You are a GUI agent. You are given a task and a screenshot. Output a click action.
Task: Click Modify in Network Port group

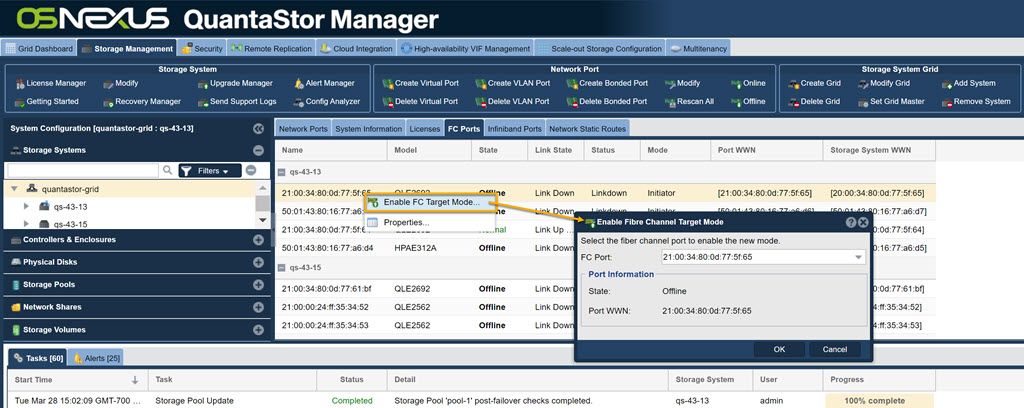682,84
